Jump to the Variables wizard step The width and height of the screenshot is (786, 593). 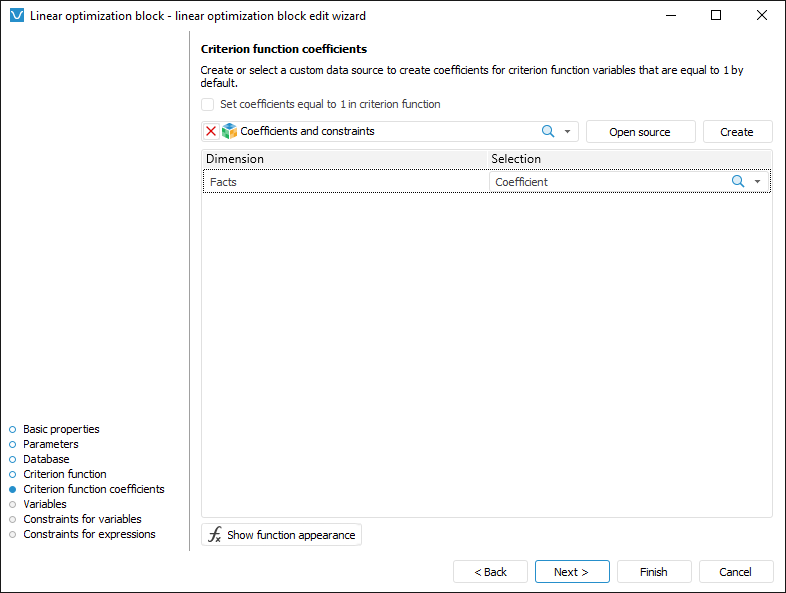[x=45, y=504]
